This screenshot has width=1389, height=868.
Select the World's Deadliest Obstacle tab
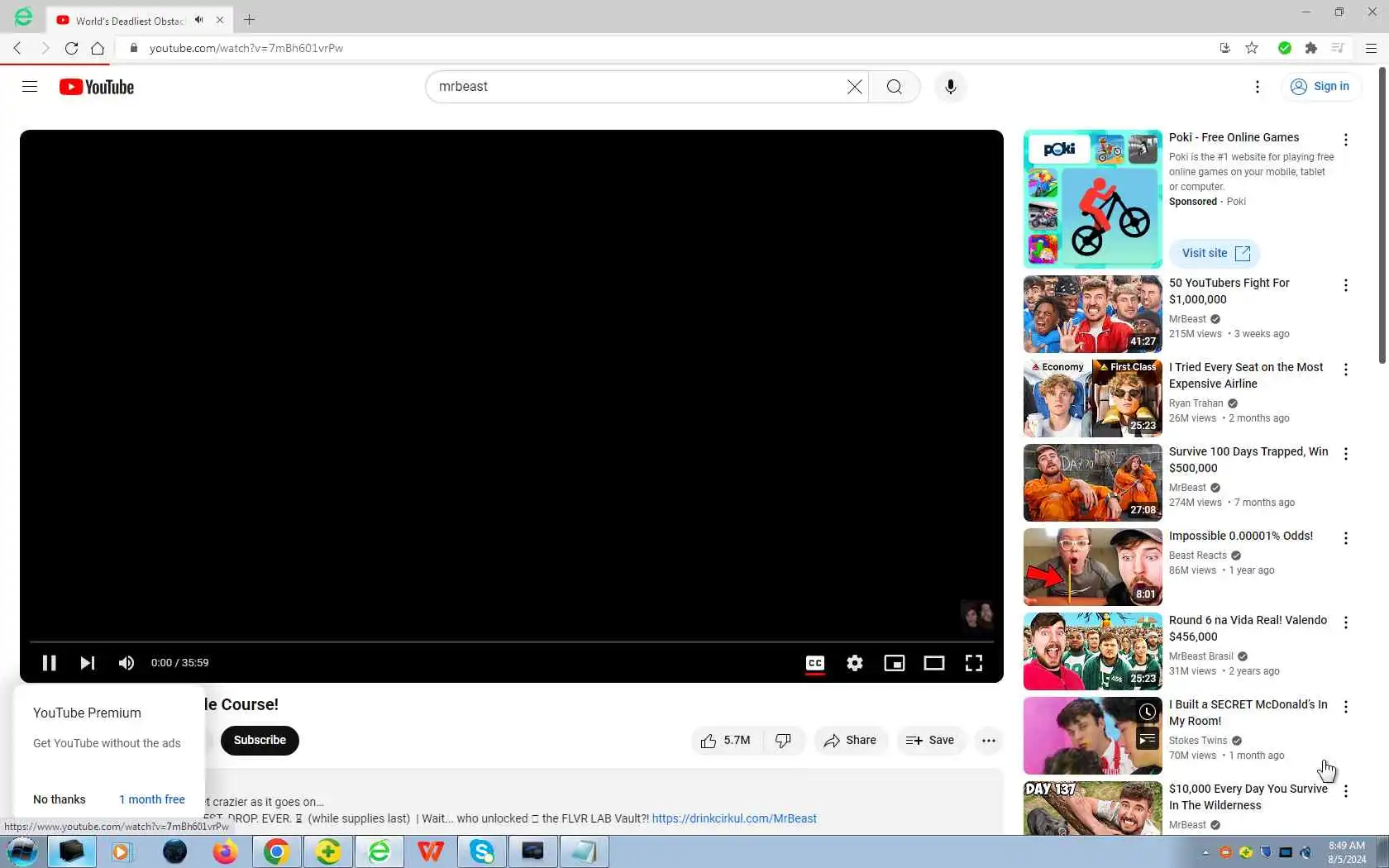click(x=139, y=20)
